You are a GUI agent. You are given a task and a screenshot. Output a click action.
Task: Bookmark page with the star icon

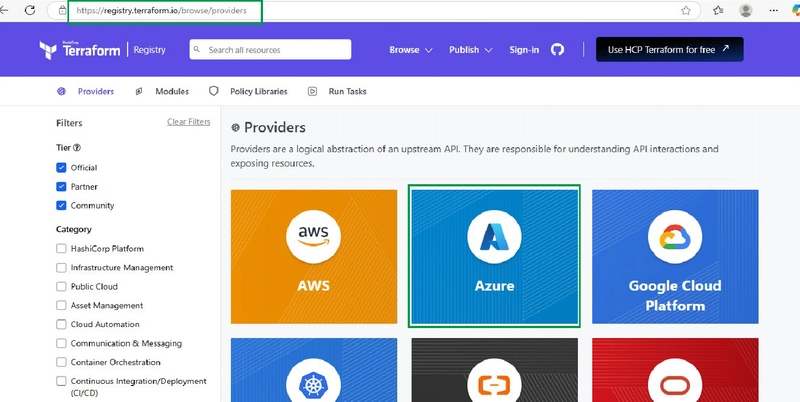(686, 10)
